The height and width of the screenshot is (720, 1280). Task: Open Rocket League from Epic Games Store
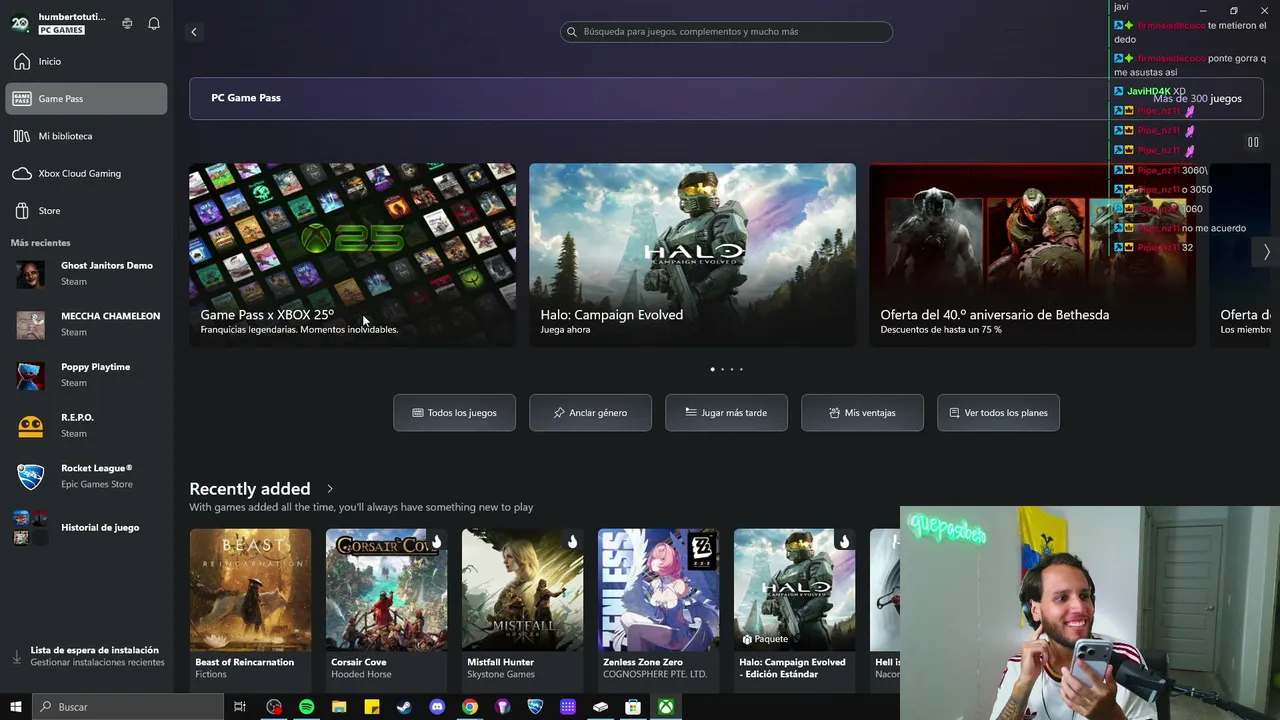point(87,476)
